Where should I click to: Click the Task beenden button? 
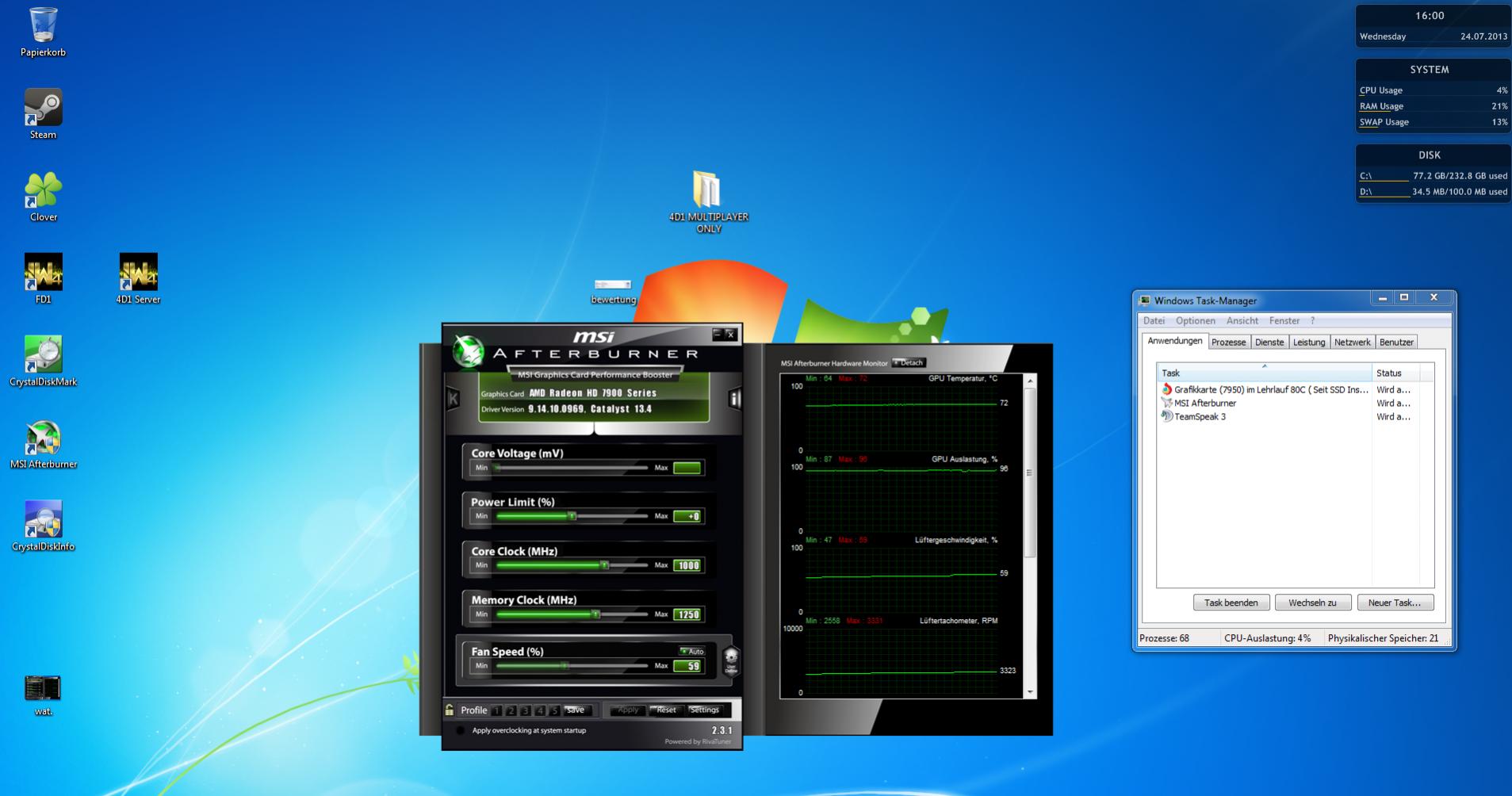(1231, 603)
